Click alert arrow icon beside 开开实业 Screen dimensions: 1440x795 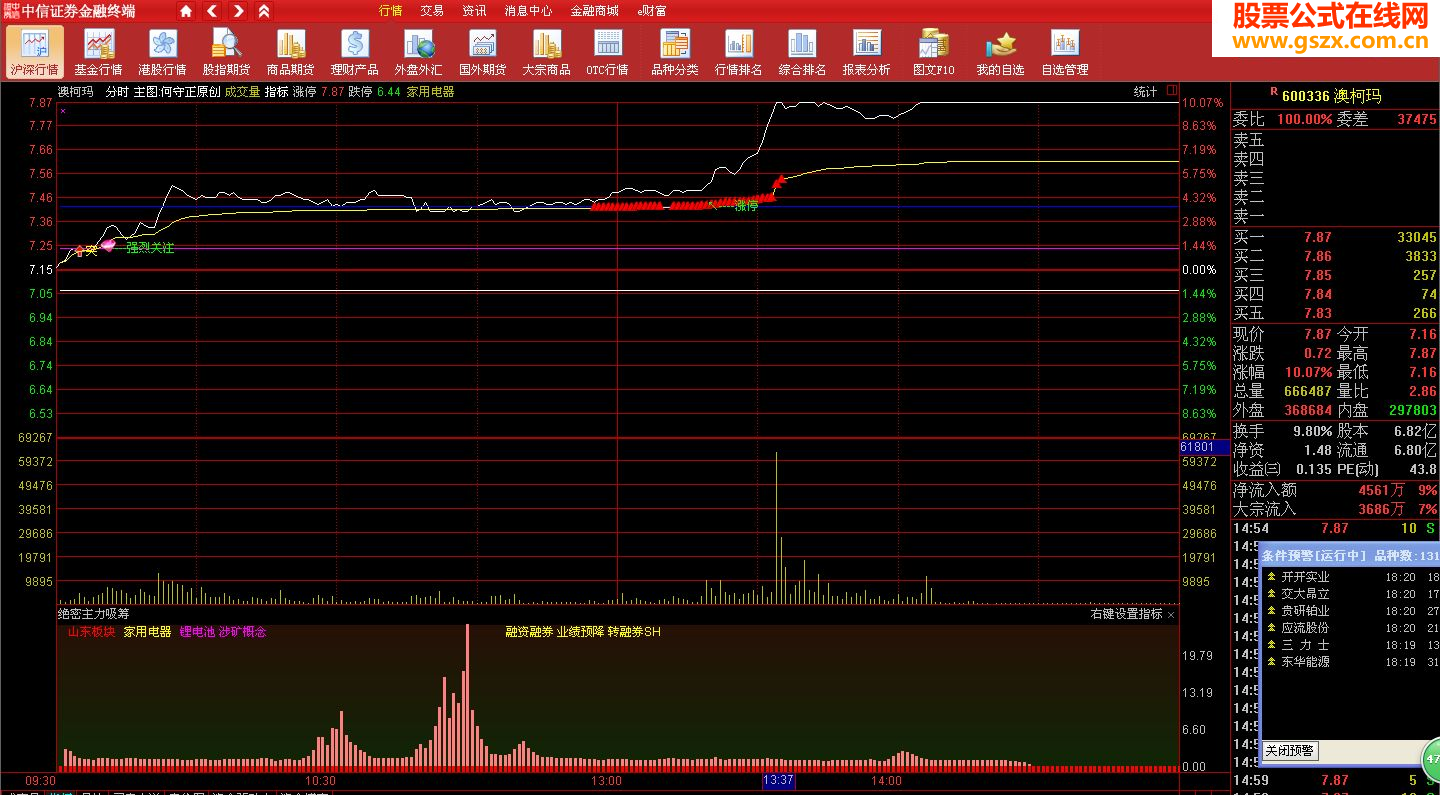pos(1271,577)
